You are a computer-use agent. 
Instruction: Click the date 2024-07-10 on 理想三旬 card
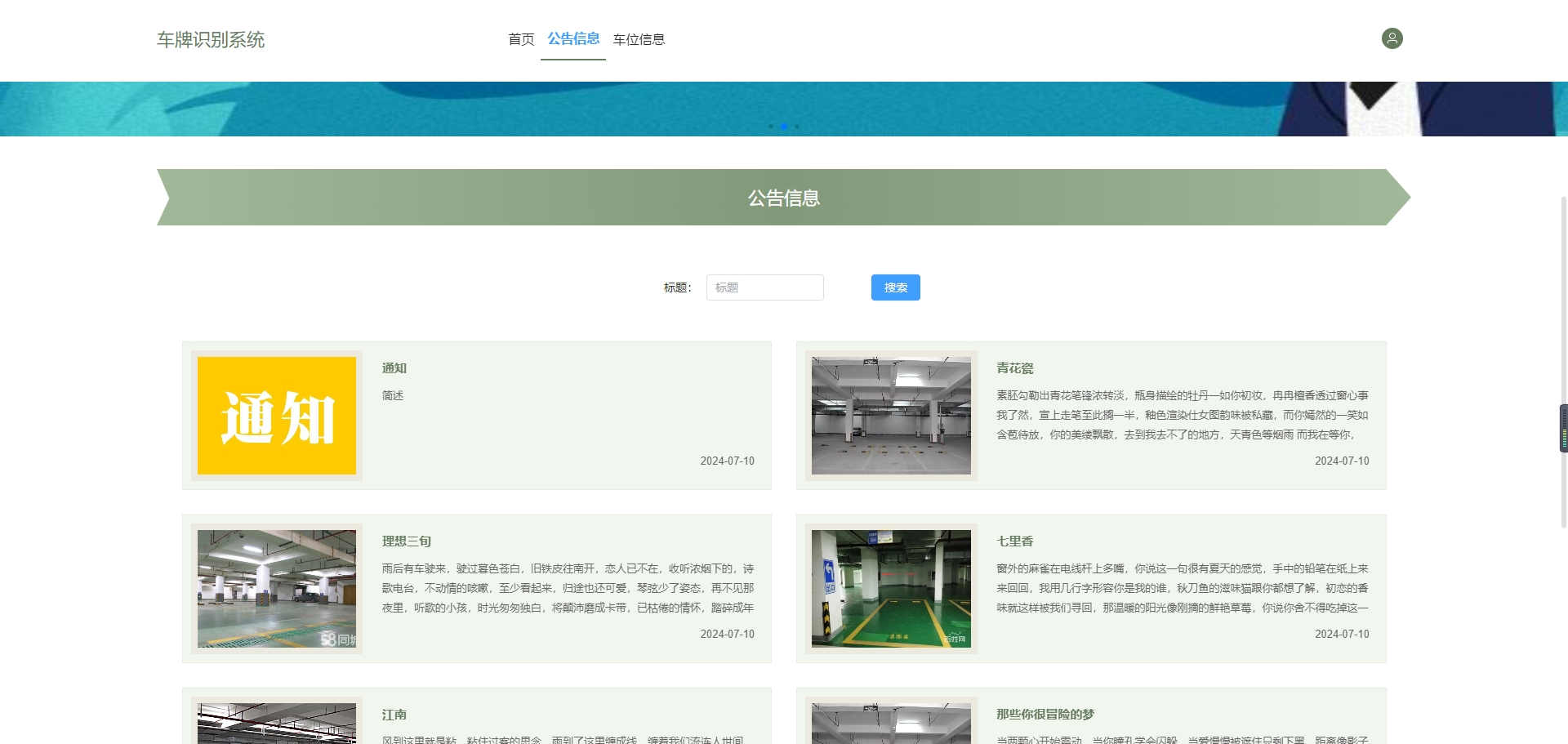coord(728,634)
